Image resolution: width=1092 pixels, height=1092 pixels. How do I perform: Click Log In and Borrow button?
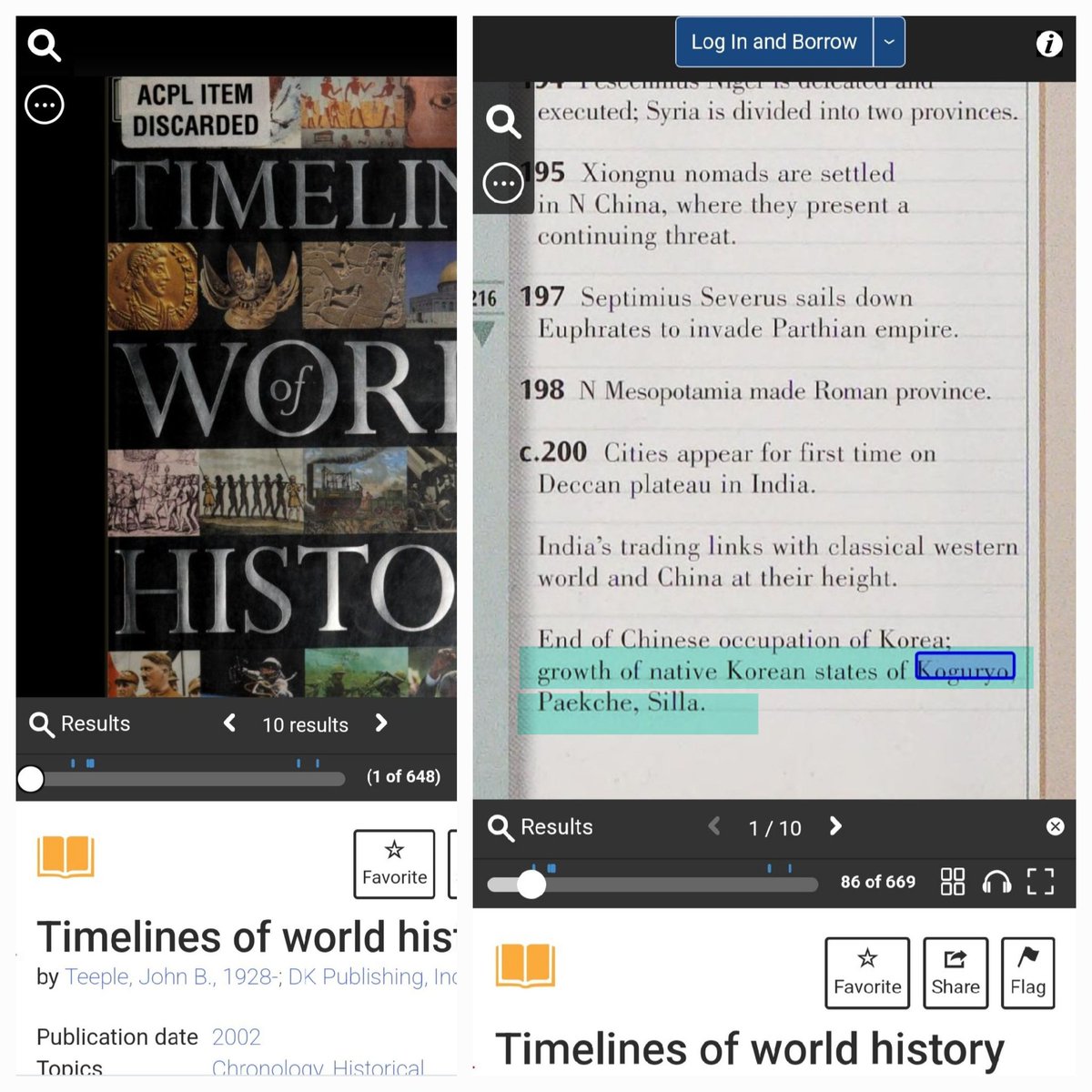click(773, 42)
